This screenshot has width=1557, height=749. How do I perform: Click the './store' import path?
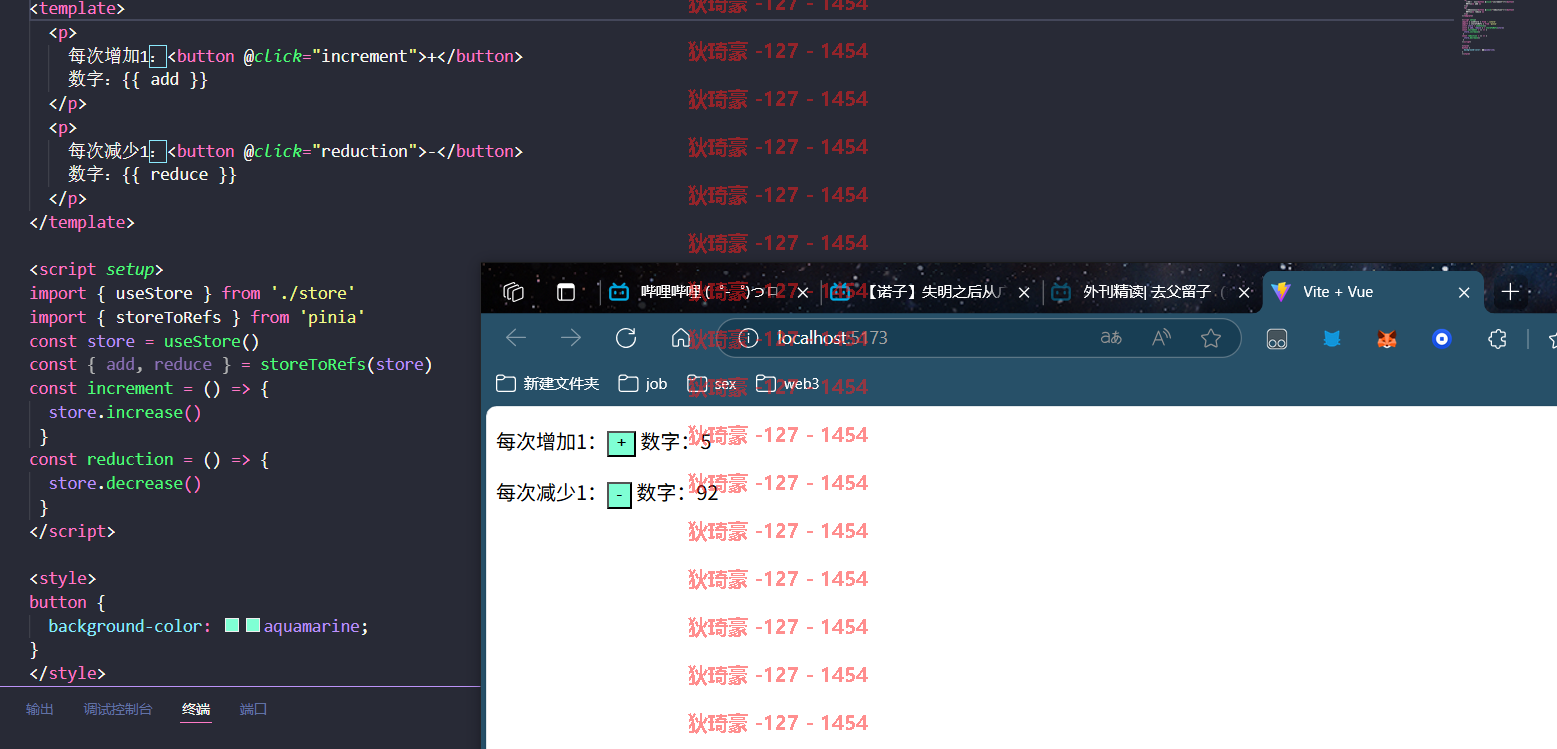313,293
